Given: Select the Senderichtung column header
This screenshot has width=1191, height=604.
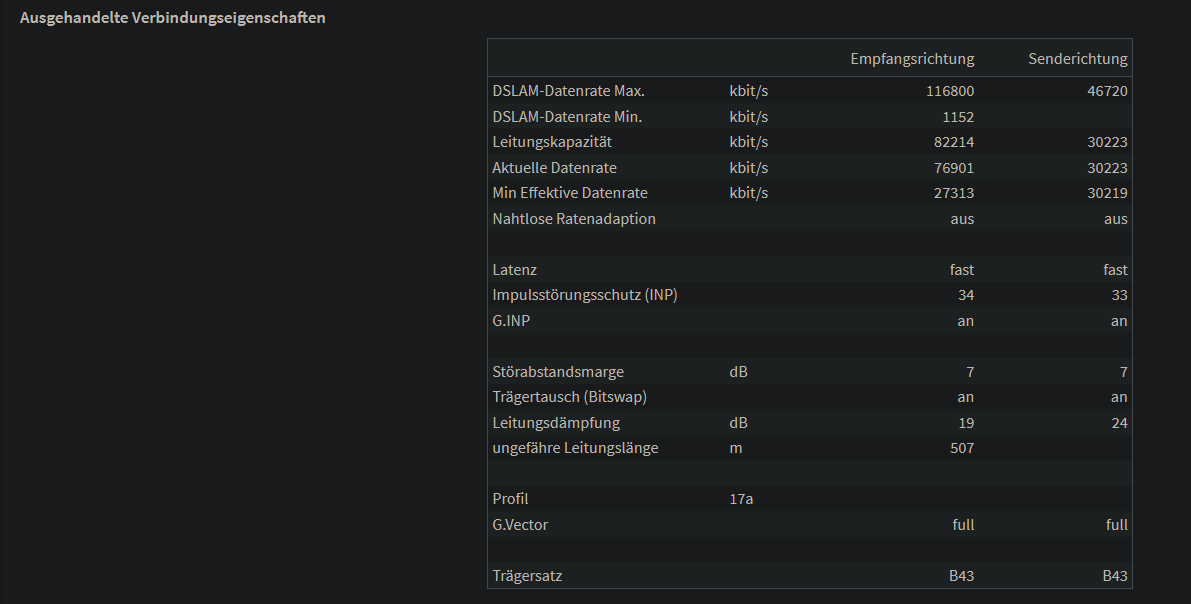Looking at the screenshot, I should point(1077,59).
